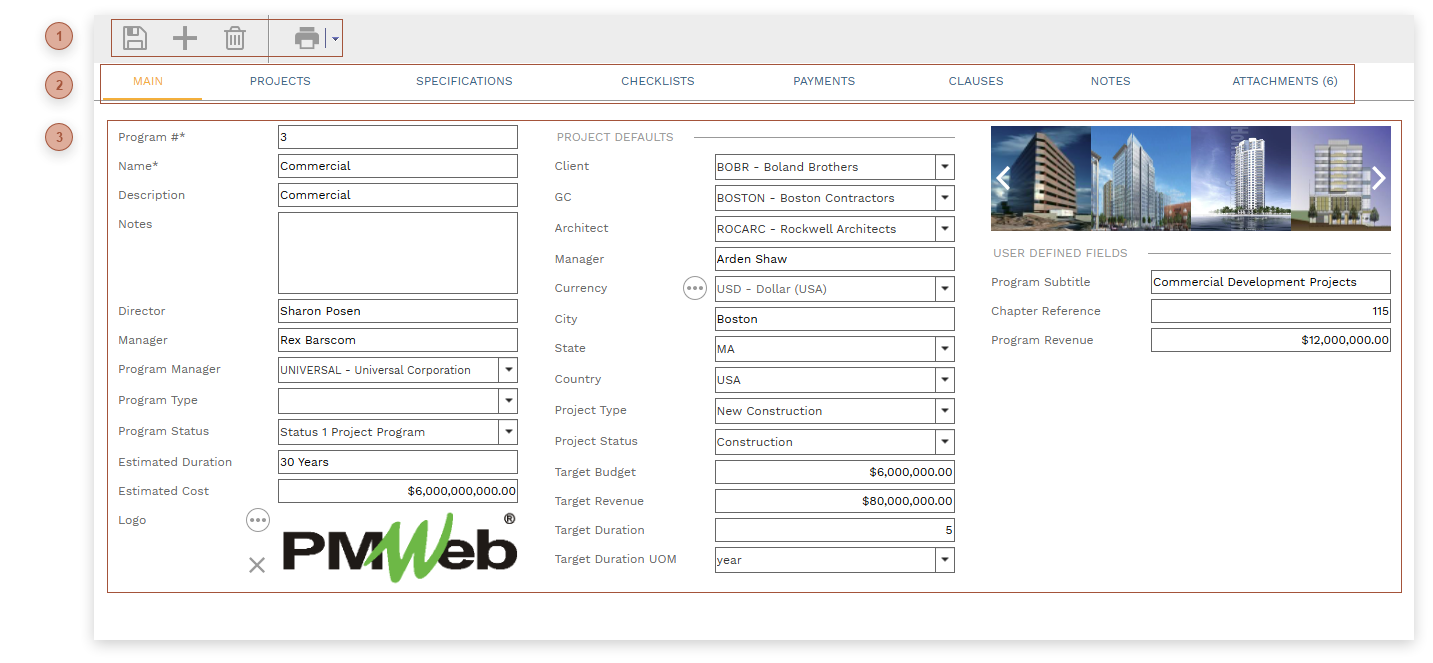Click the Print icon in toolbar
This screenshot has height=663, width=1433.
(x=307, y=39)
